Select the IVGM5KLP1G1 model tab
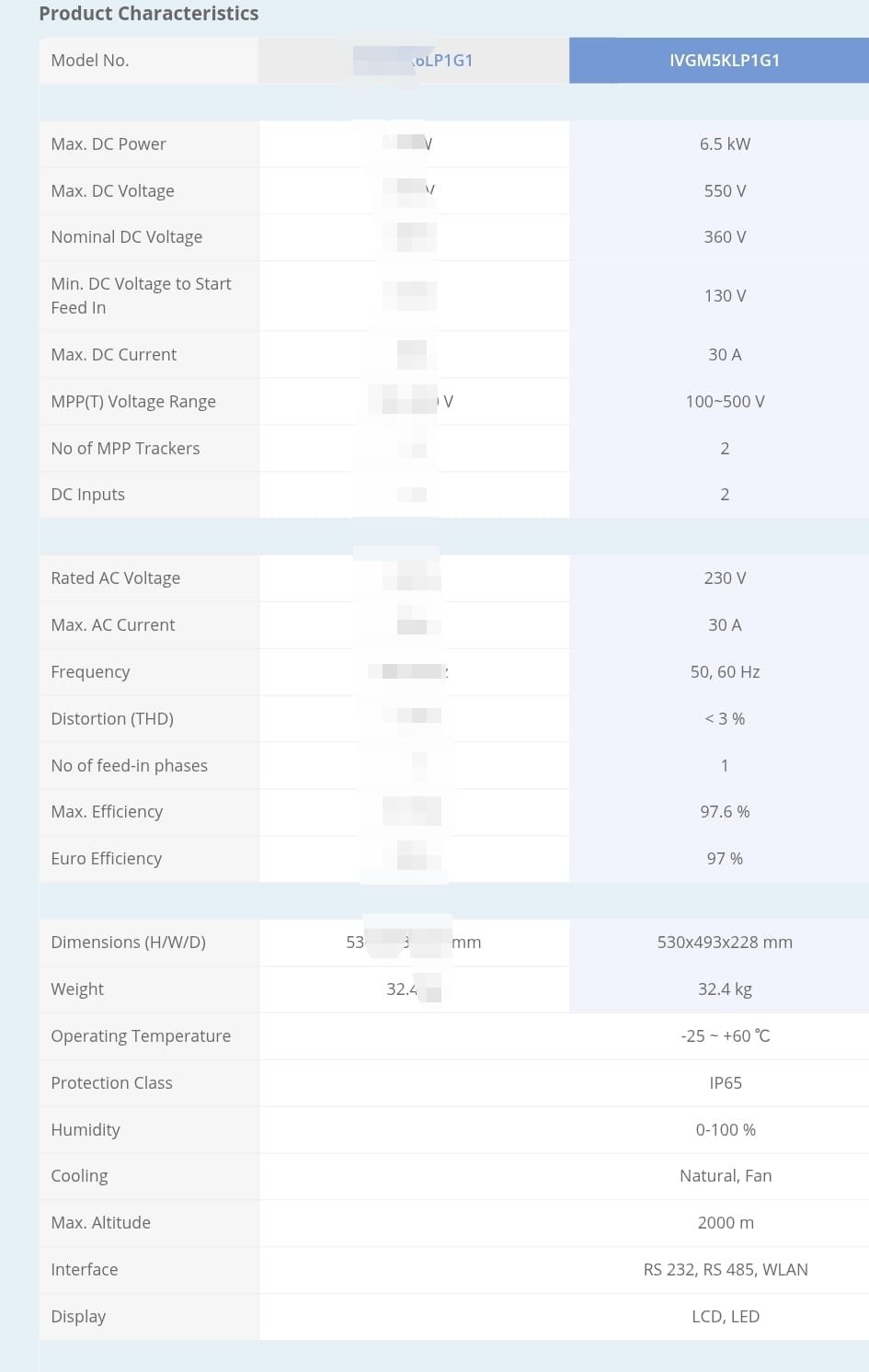This screenshot has height=1372, width=869. pos(725,61)
